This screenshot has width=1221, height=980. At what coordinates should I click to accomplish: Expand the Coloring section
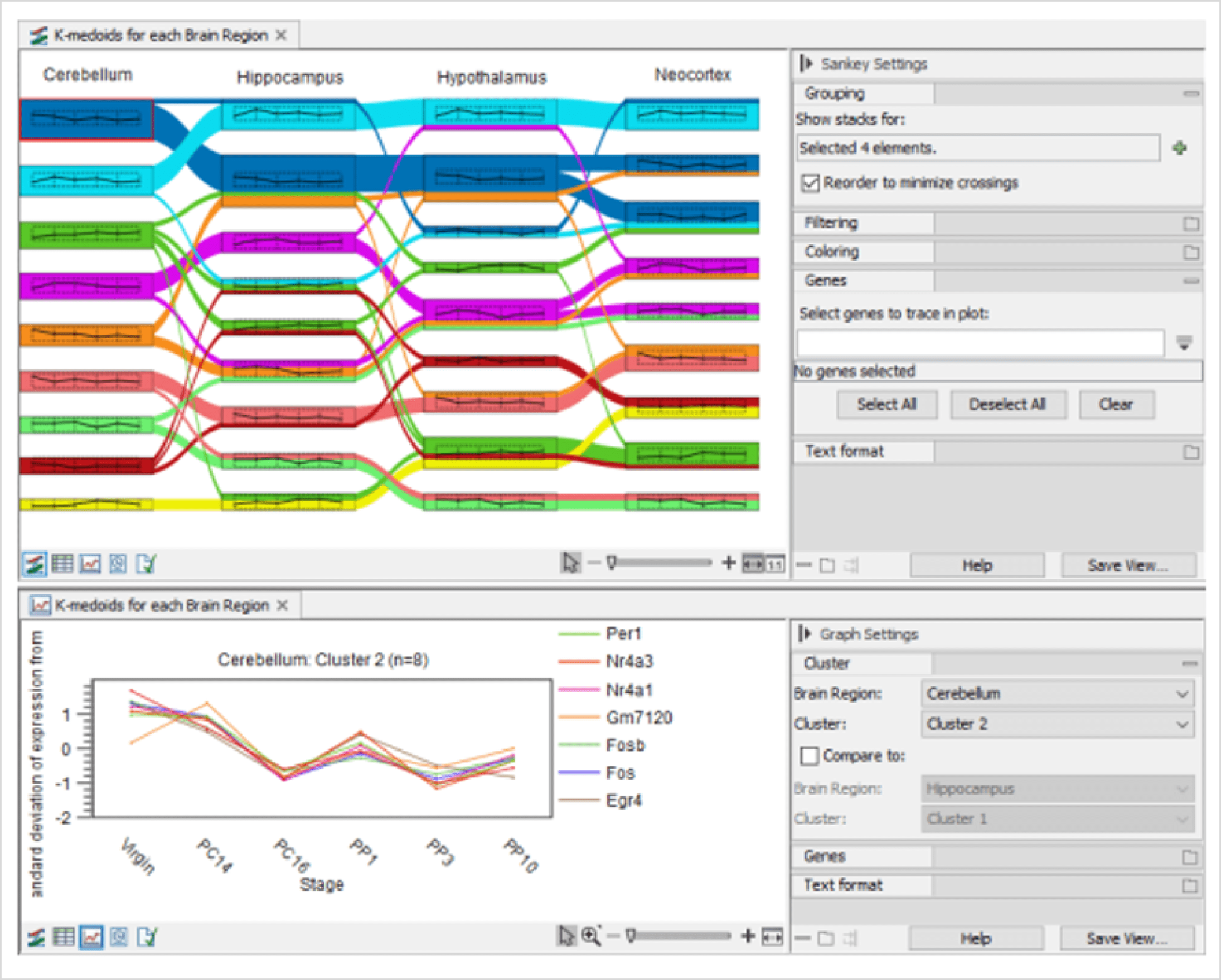(x=1191, y=252)
